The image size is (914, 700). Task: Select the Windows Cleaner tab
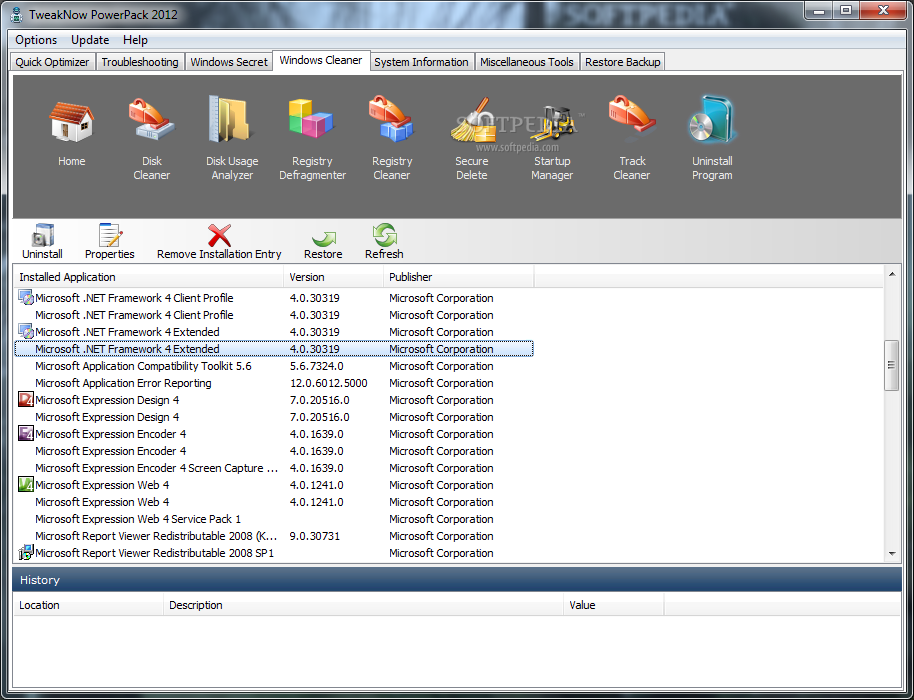321,60
